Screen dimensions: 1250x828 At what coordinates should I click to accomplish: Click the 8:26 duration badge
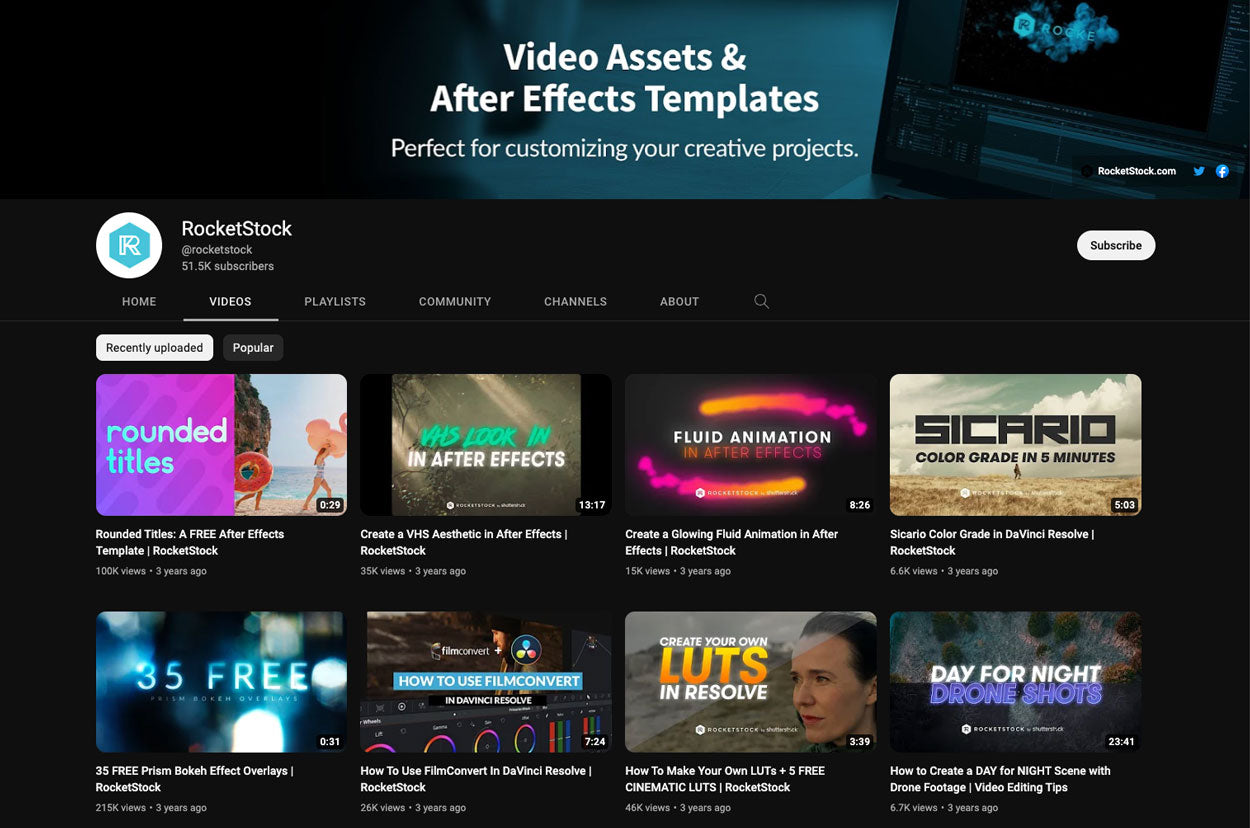click(x=860, y=505)
